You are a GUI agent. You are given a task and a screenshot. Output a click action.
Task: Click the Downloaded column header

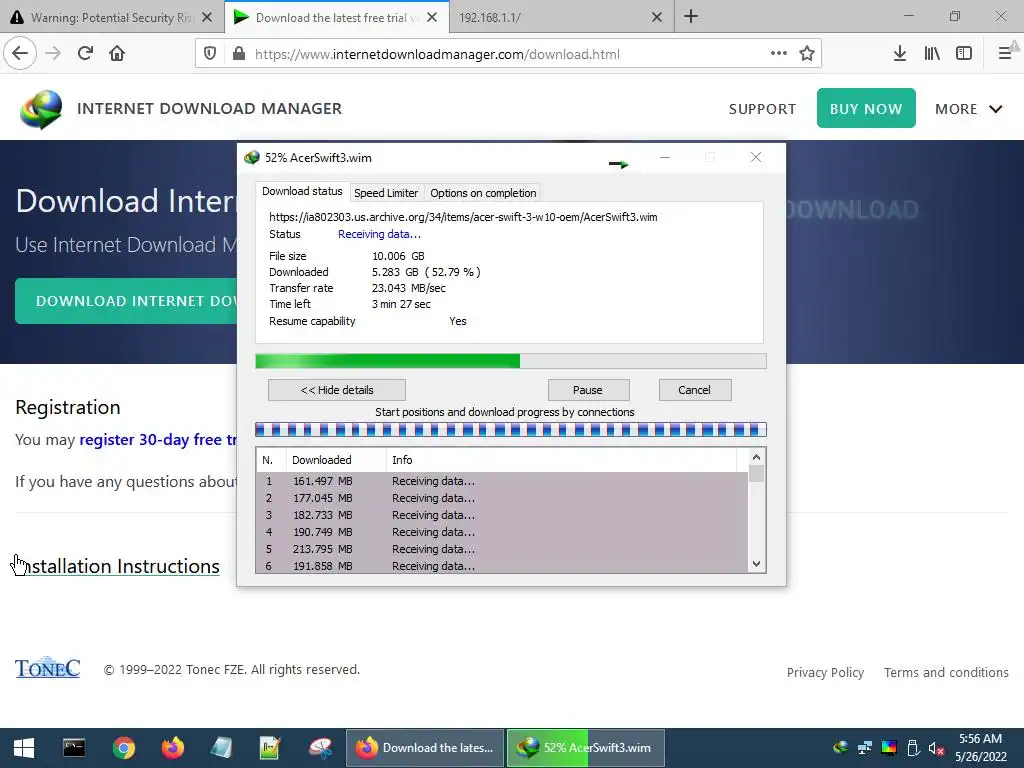336,460
